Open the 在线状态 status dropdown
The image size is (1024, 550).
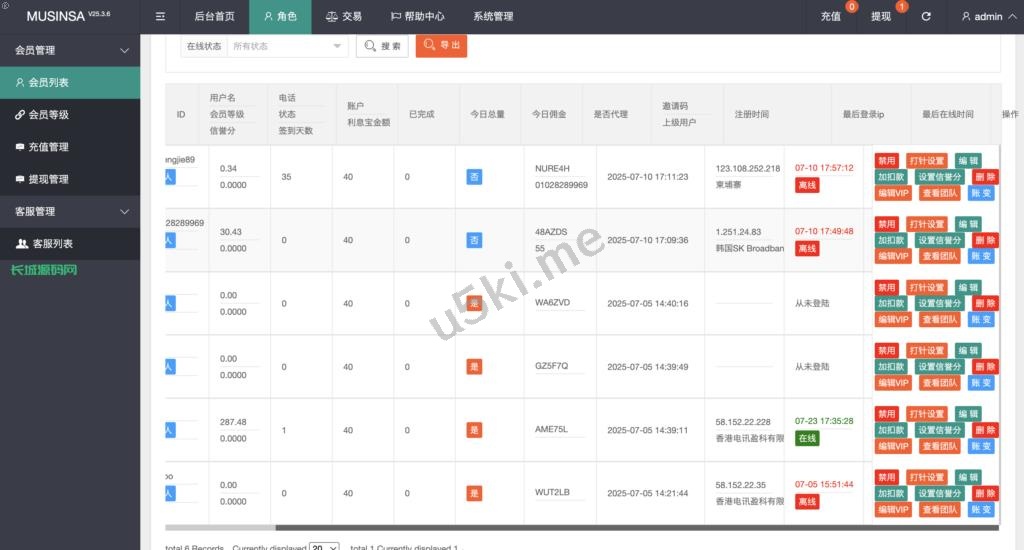pyautogui.click(x=287, y=46)
